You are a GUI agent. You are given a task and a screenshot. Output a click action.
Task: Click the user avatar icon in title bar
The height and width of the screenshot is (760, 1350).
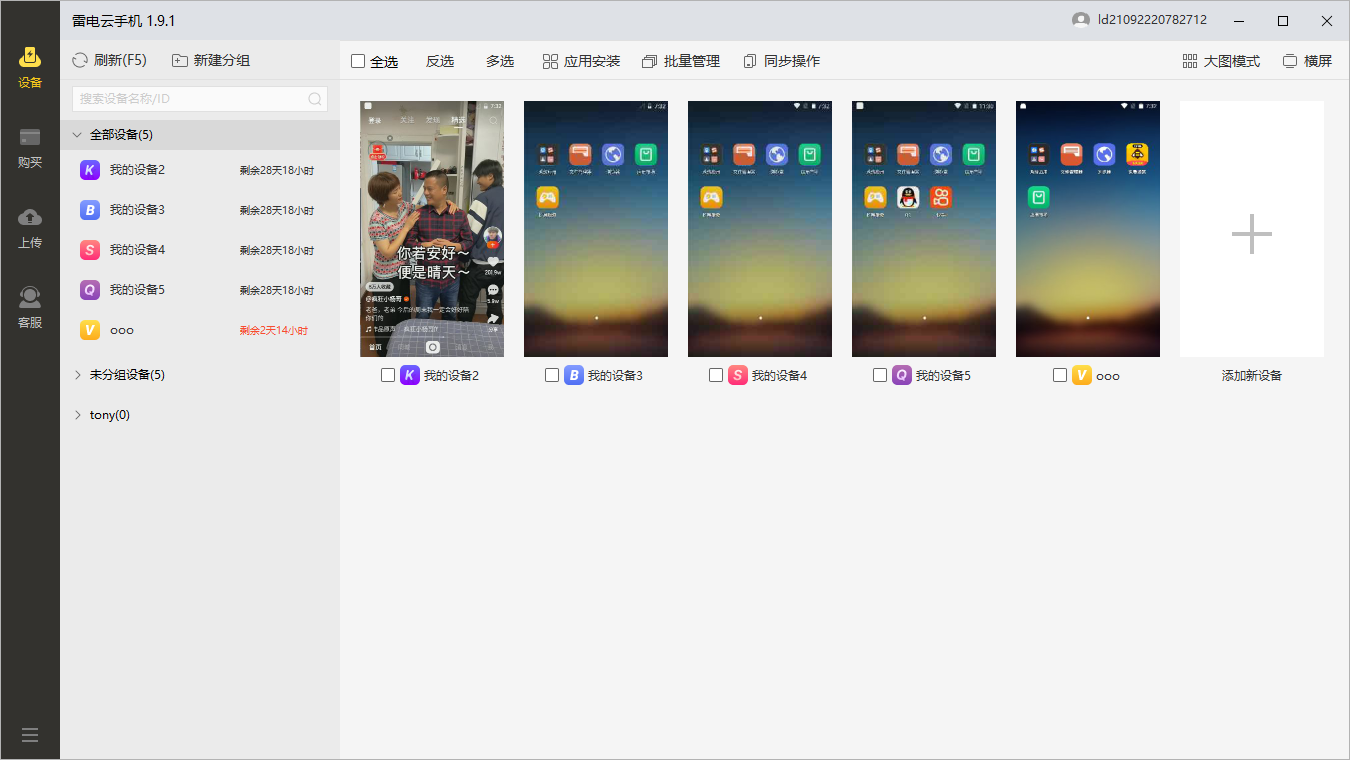(1080, 20)
